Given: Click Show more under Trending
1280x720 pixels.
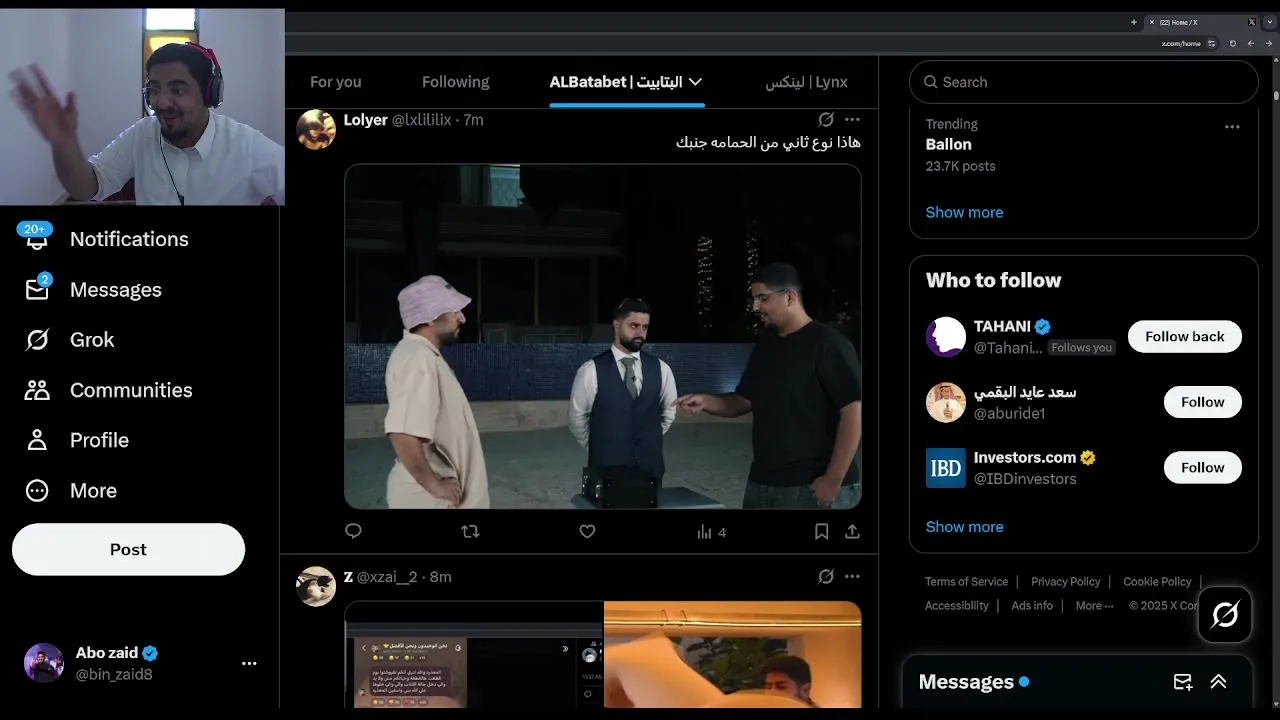Looking at the screenshot, I should coord(964,212).
